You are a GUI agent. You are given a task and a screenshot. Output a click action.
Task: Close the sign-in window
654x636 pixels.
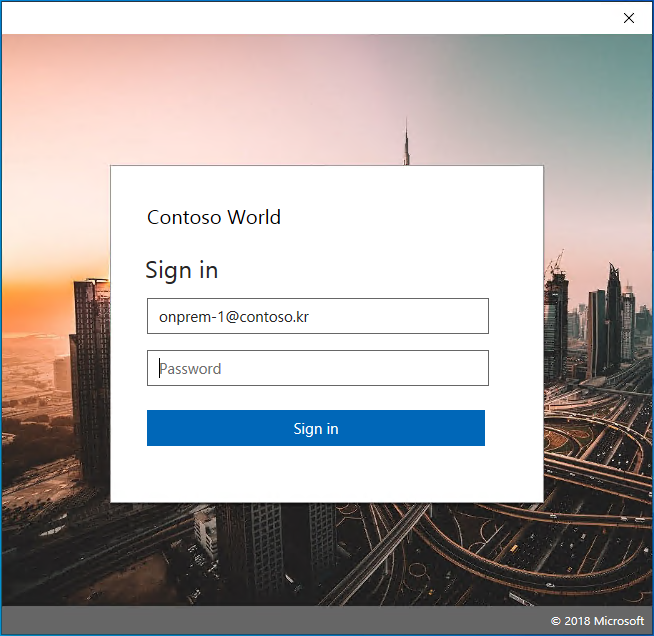629,18
